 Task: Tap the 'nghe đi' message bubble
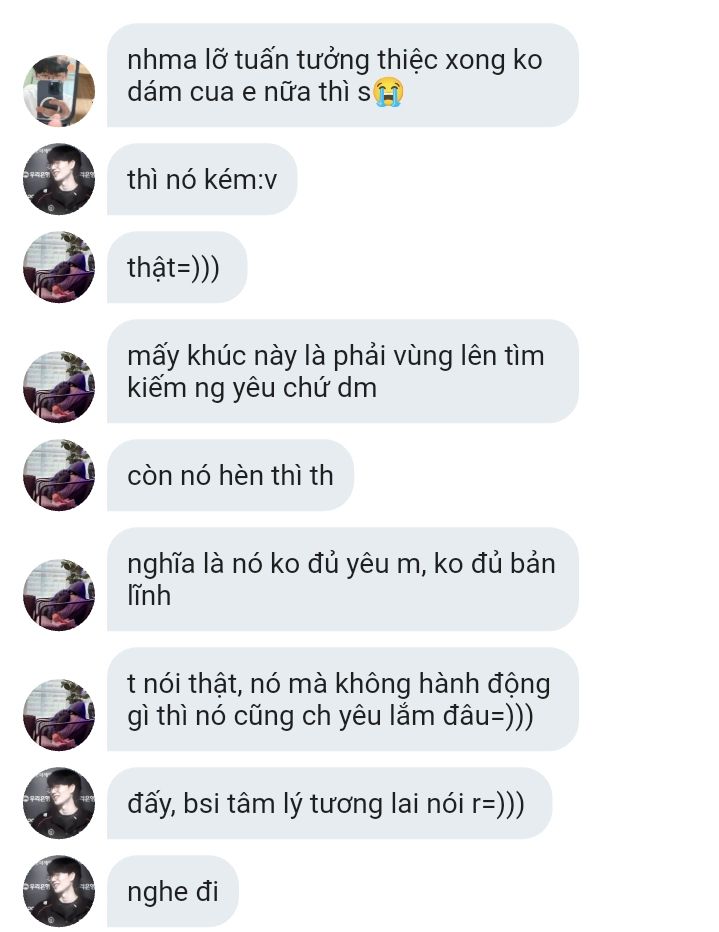[173, 891]
